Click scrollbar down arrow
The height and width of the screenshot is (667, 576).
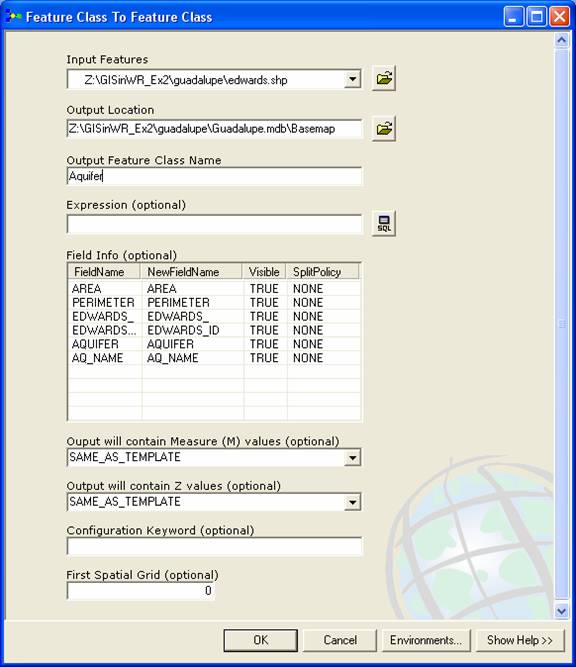(562, 611)
